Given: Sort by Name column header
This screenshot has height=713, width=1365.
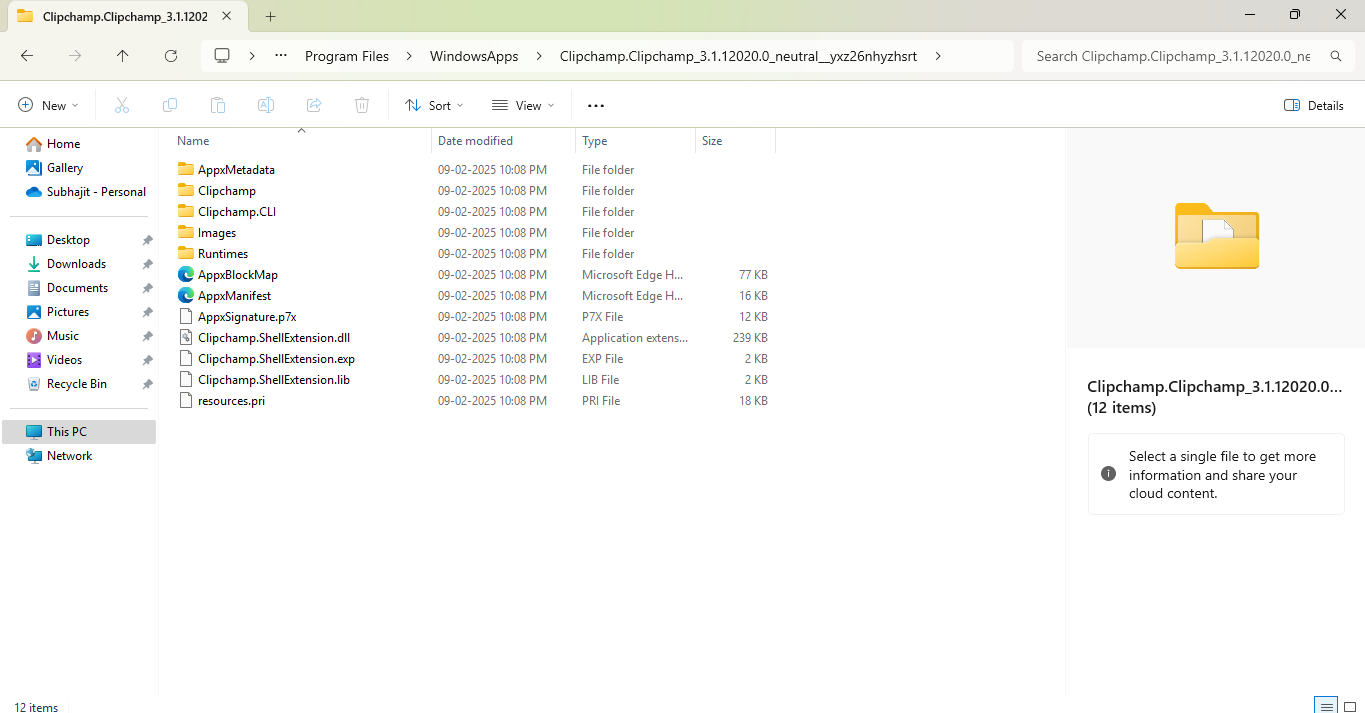Looking at the screenshot, I should pos(300,141).
